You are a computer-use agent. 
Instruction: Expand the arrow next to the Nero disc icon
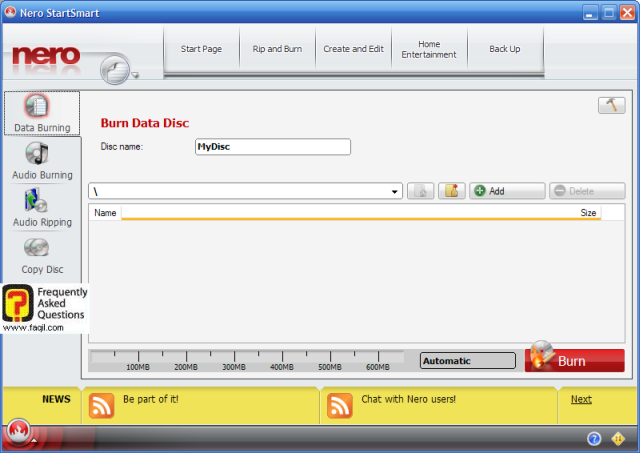(x=135, y=75)
